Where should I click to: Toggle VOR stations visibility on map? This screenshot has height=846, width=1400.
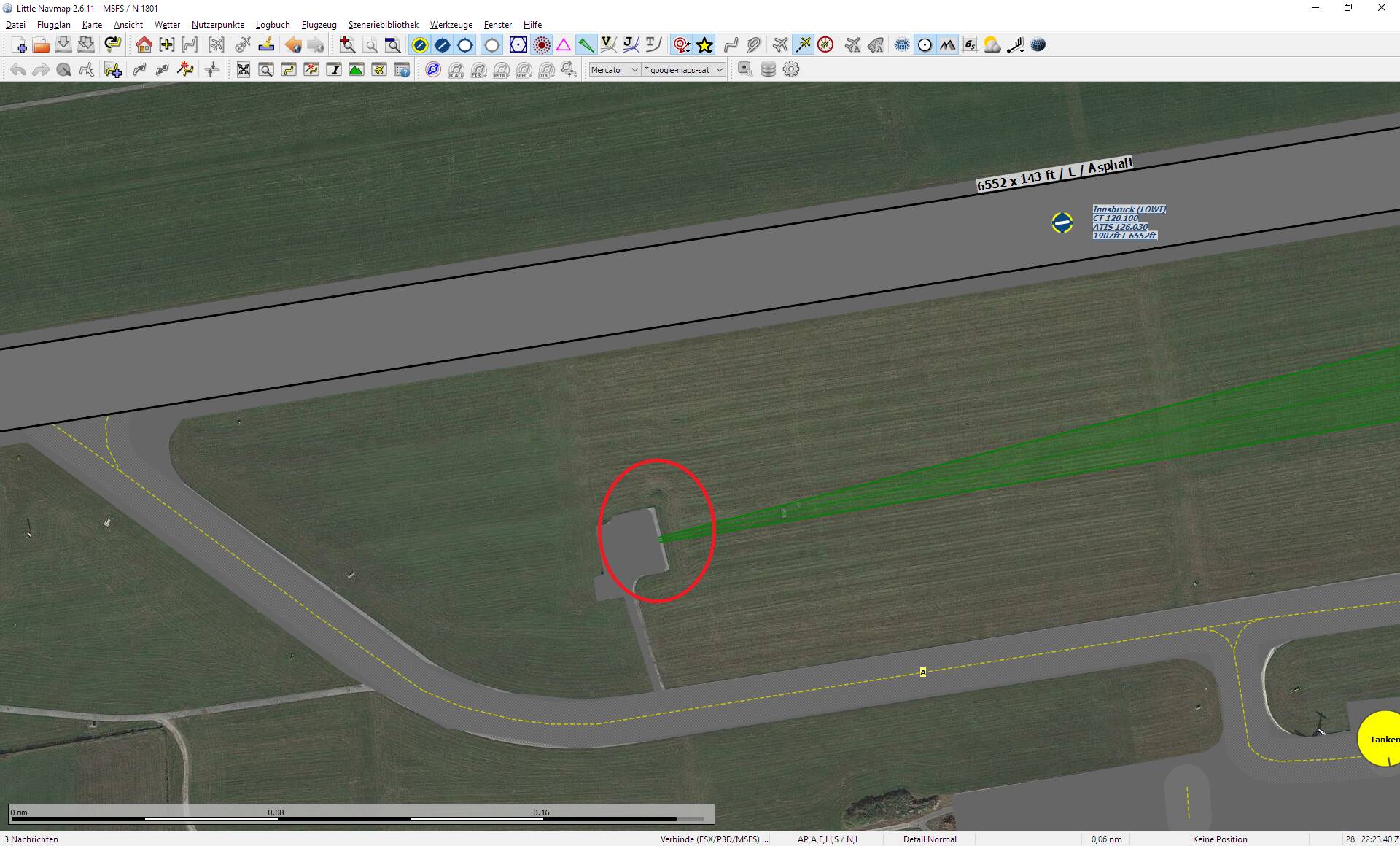pyautogui.click(x=518, y=44)
